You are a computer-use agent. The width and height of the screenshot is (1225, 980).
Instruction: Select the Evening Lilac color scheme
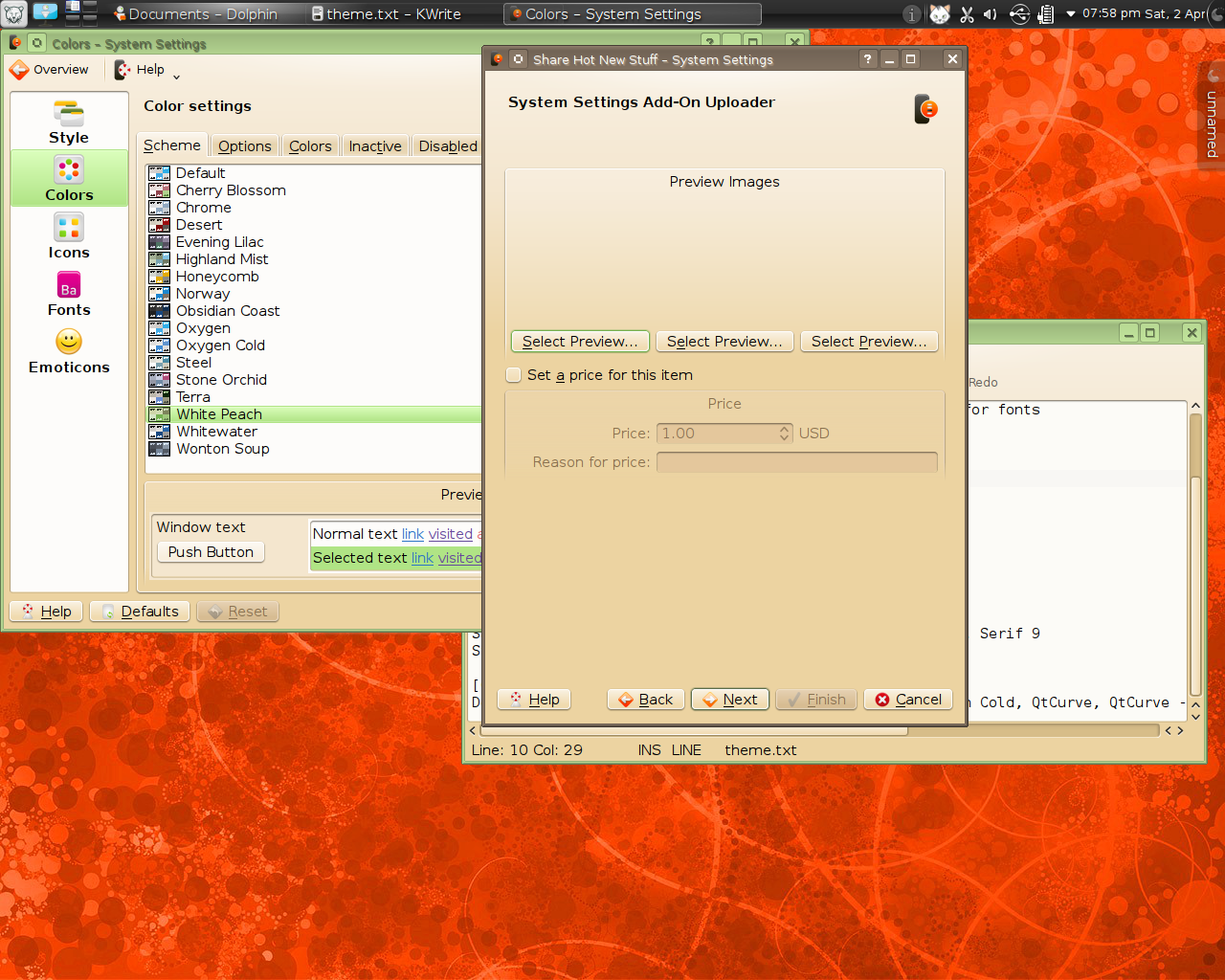pos(314,242)
